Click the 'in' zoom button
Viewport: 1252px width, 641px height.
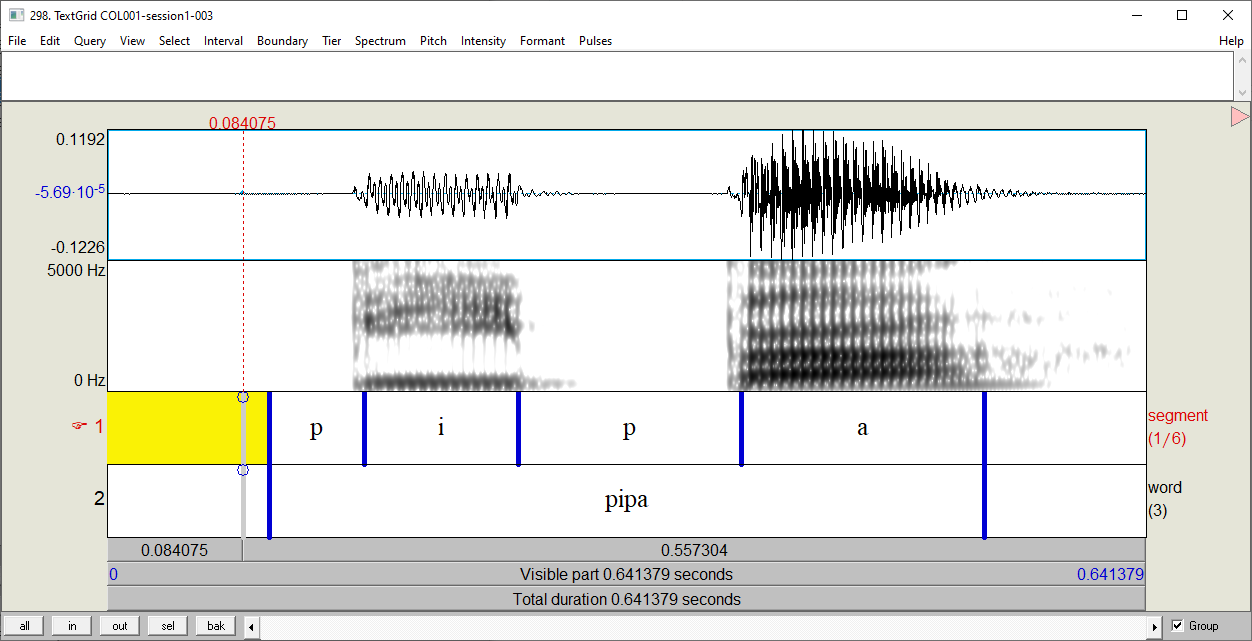(x=72, y=626)
